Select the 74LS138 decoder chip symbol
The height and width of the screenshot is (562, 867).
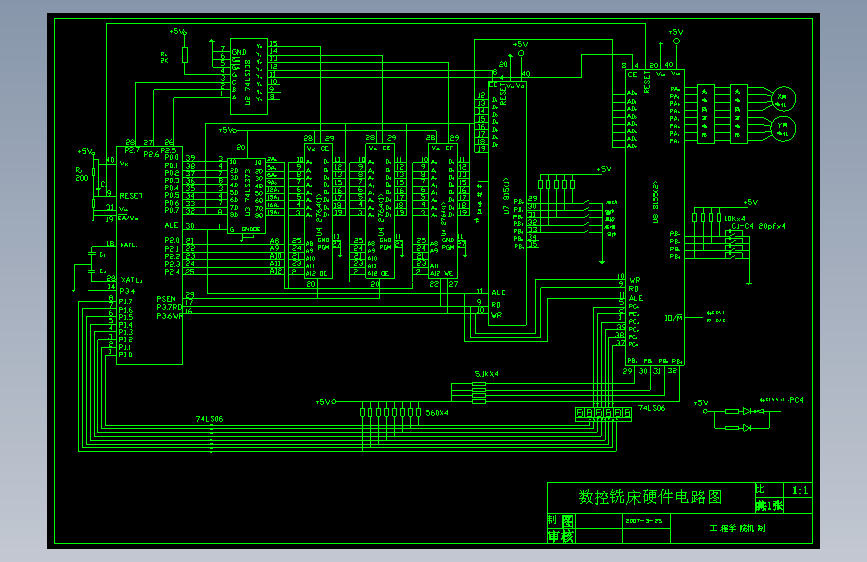point(249,76)
